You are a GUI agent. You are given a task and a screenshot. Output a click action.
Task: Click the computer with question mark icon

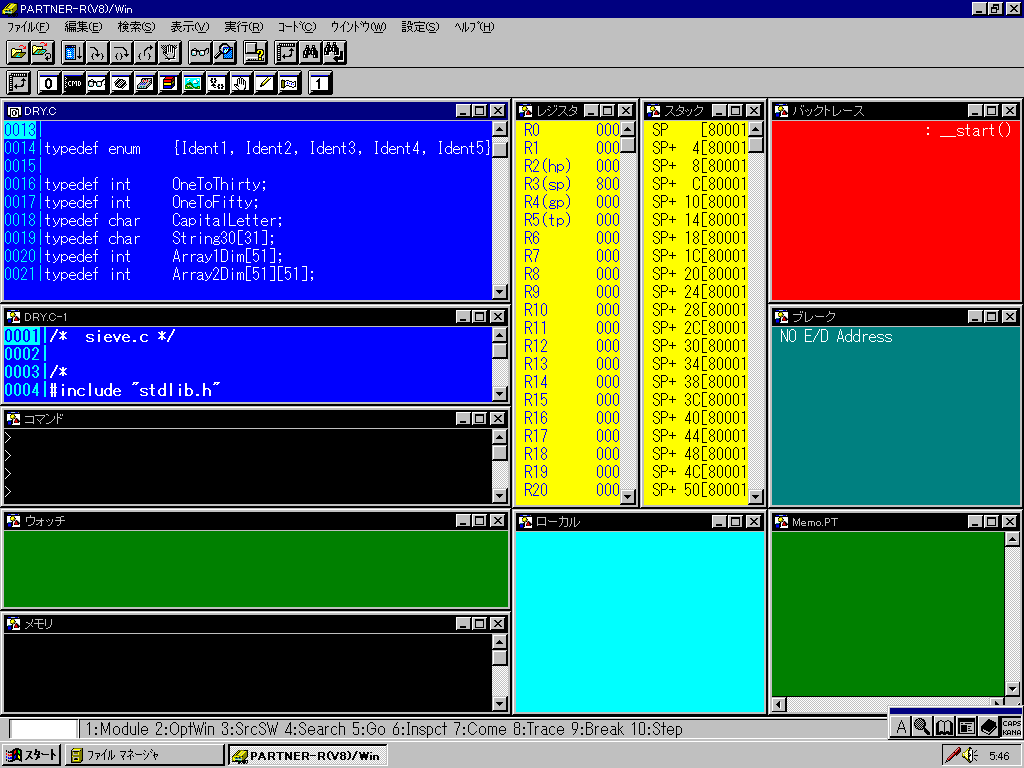(255, 51)
